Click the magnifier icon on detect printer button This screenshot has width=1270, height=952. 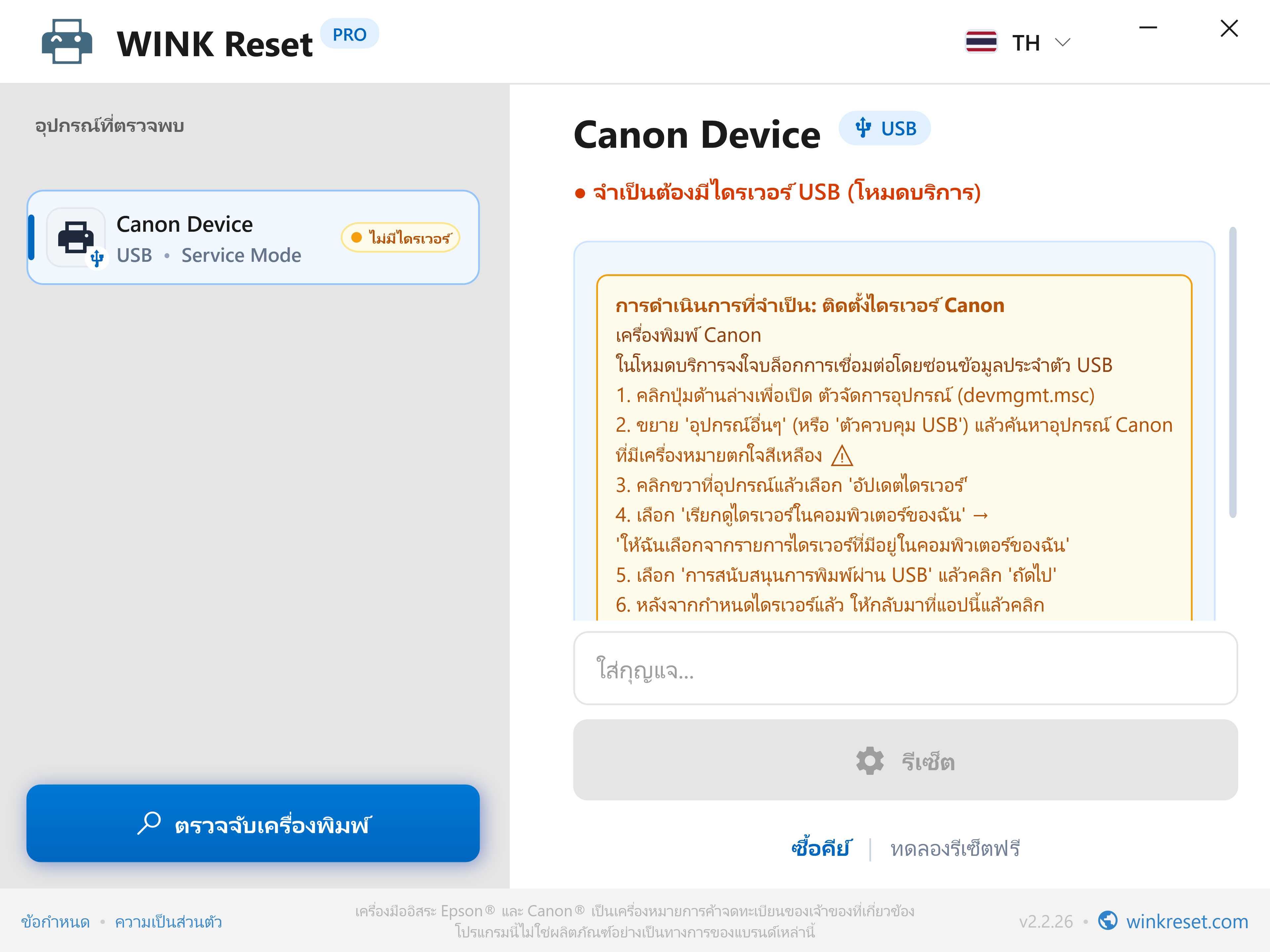149,823
